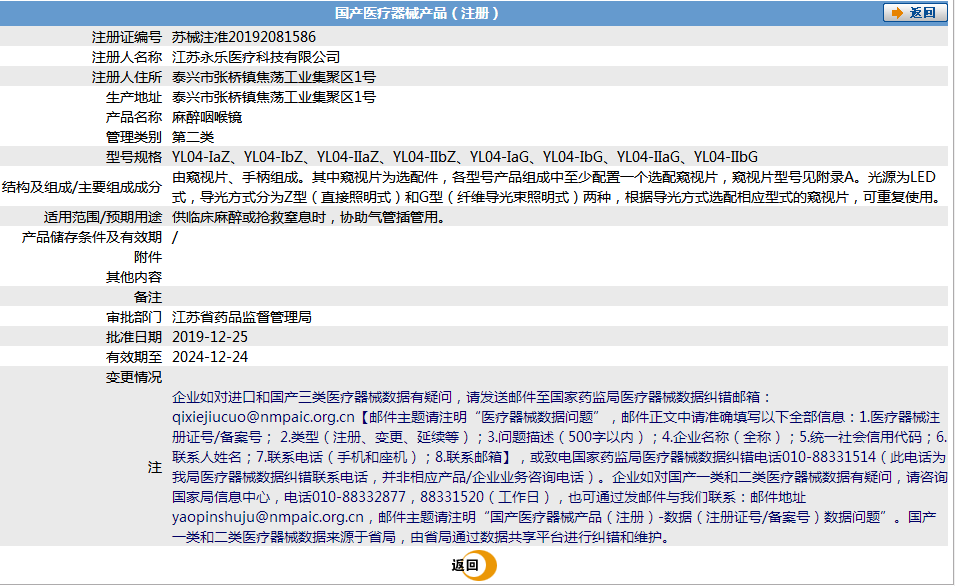Screen dimensions: 955x586
Task: Select product name 麻醉咽喉镜
Action: point(207,117)
